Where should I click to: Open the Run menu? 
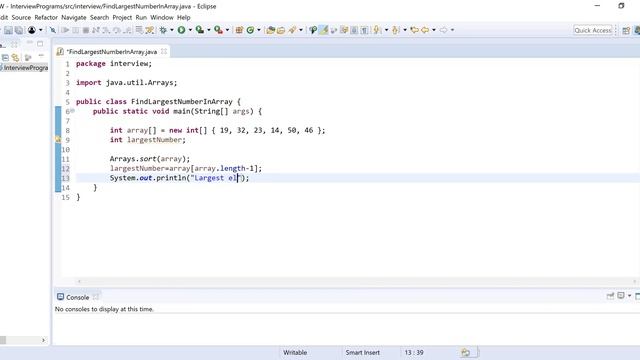pos(141,18)
